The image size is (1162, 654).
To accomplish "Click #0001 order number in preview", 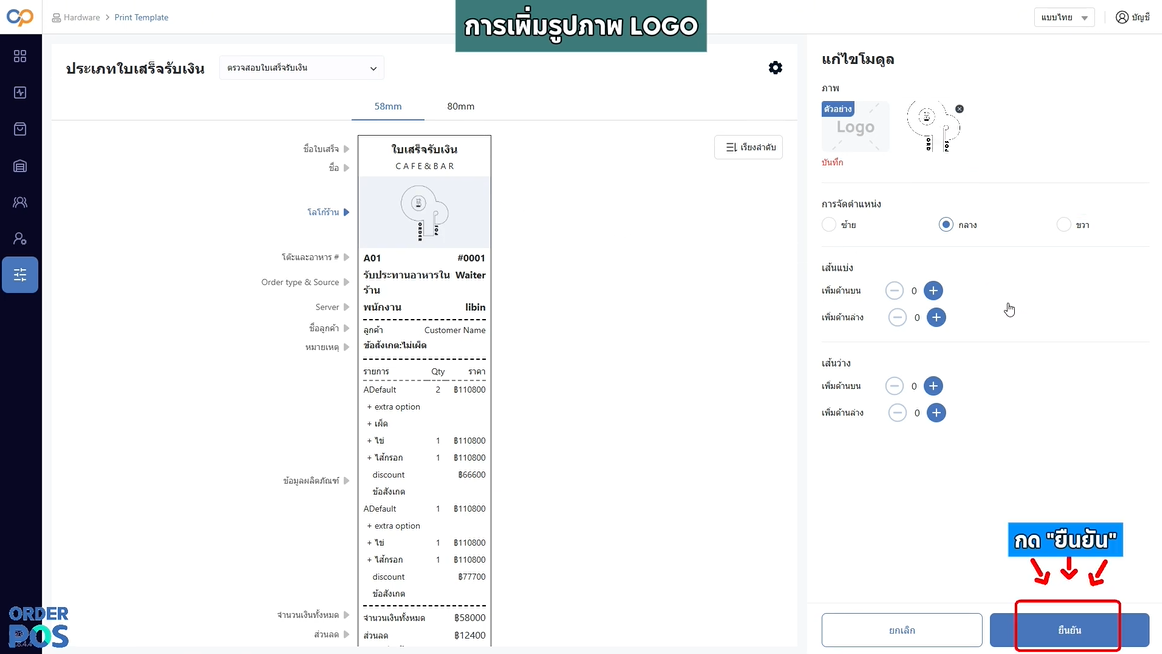I will coord(471,258).
